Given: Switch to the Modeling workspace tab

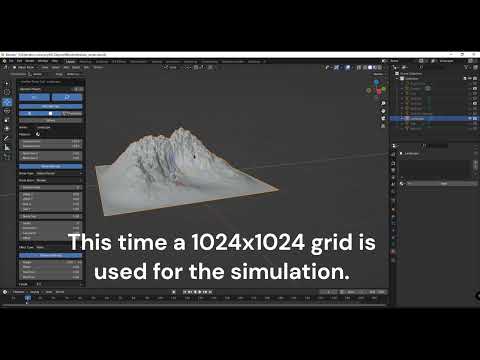Looking at the screenshot, I should (x=85, y=61).
